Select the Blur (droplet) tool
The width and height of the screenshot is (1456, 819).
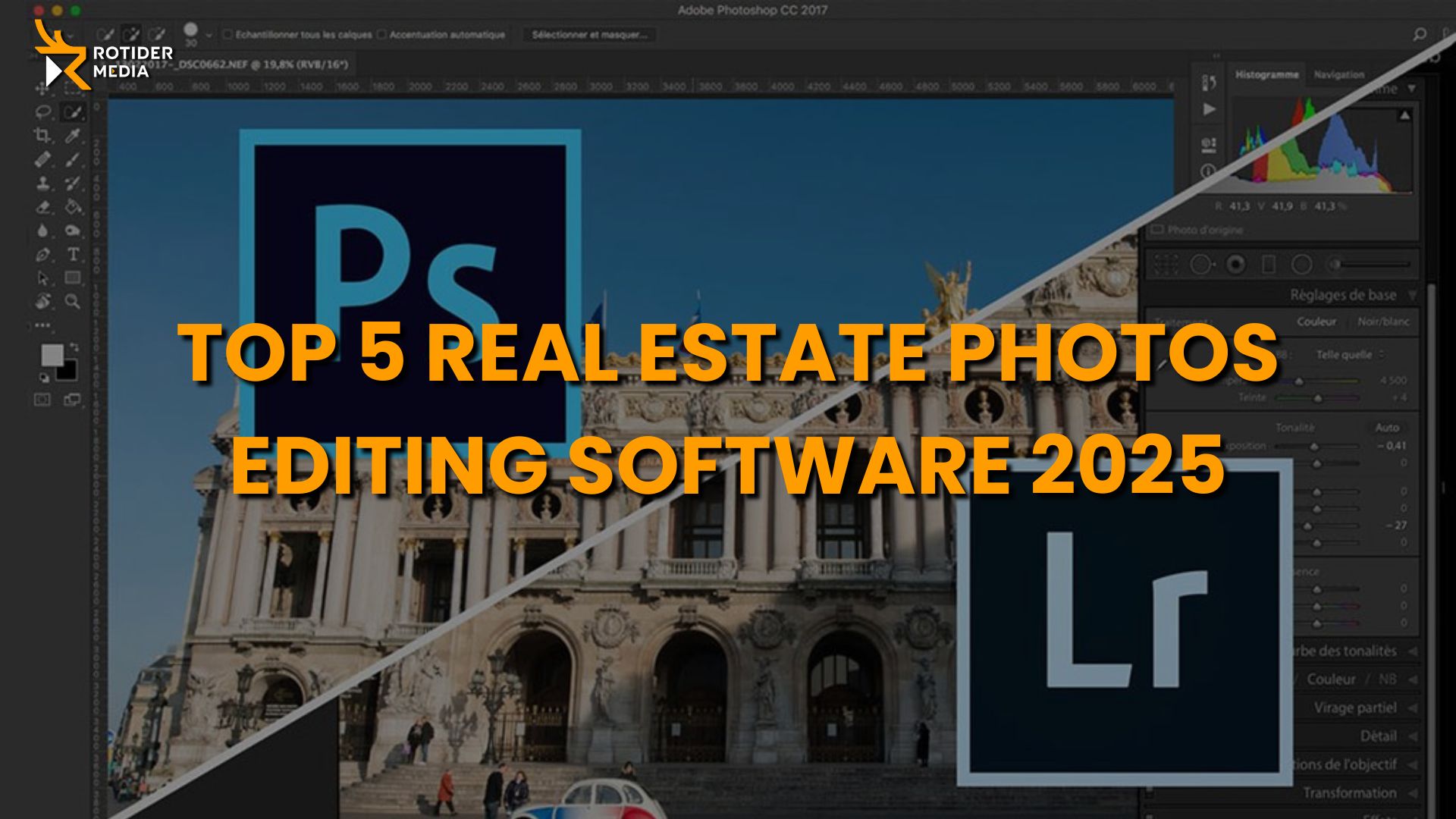tap(43, 231)
